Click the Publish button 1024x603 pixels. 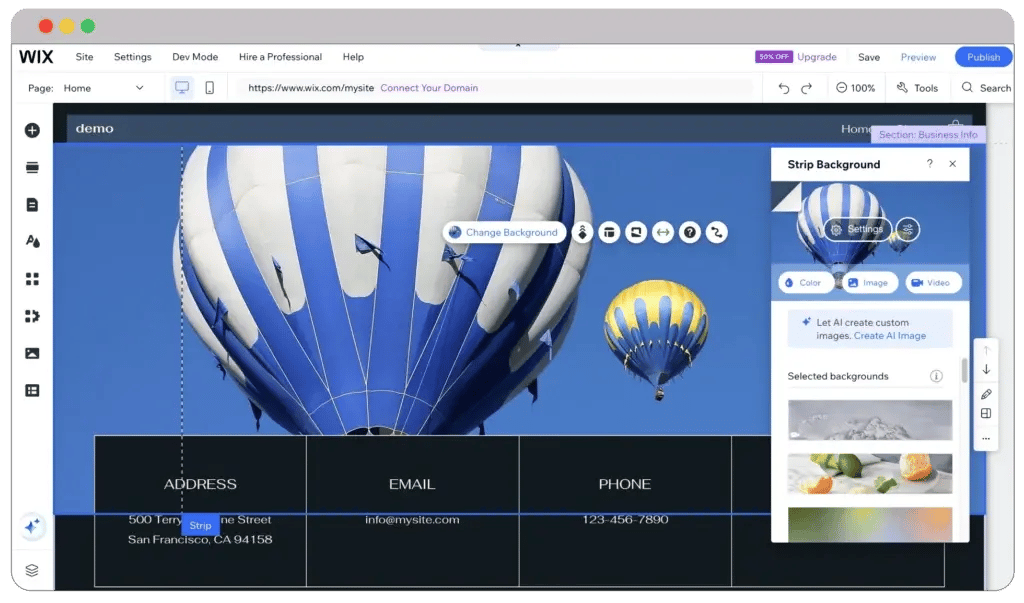tap(982, 57)
